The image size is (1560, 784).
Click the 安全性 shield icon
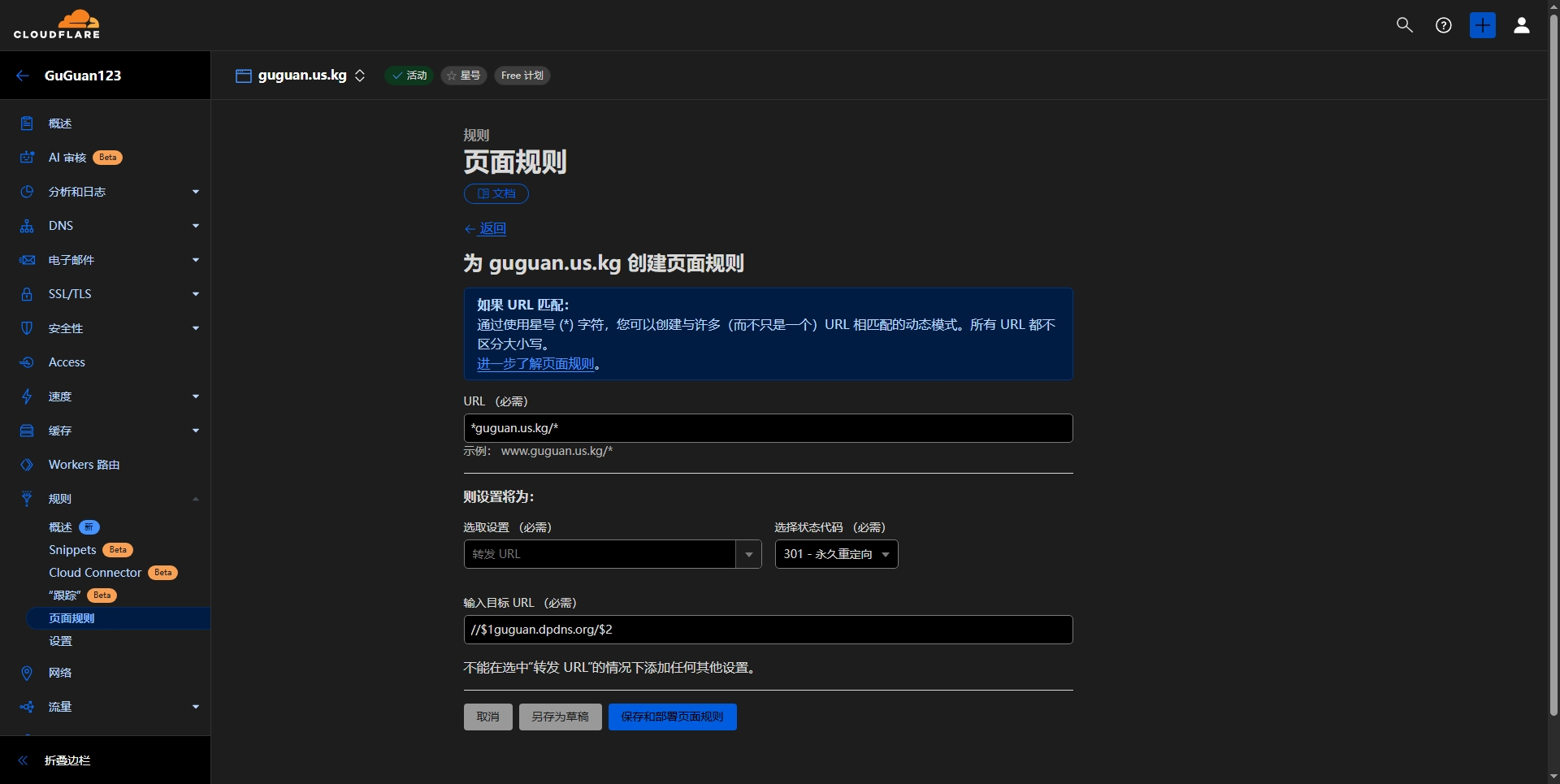pos(27,328)
